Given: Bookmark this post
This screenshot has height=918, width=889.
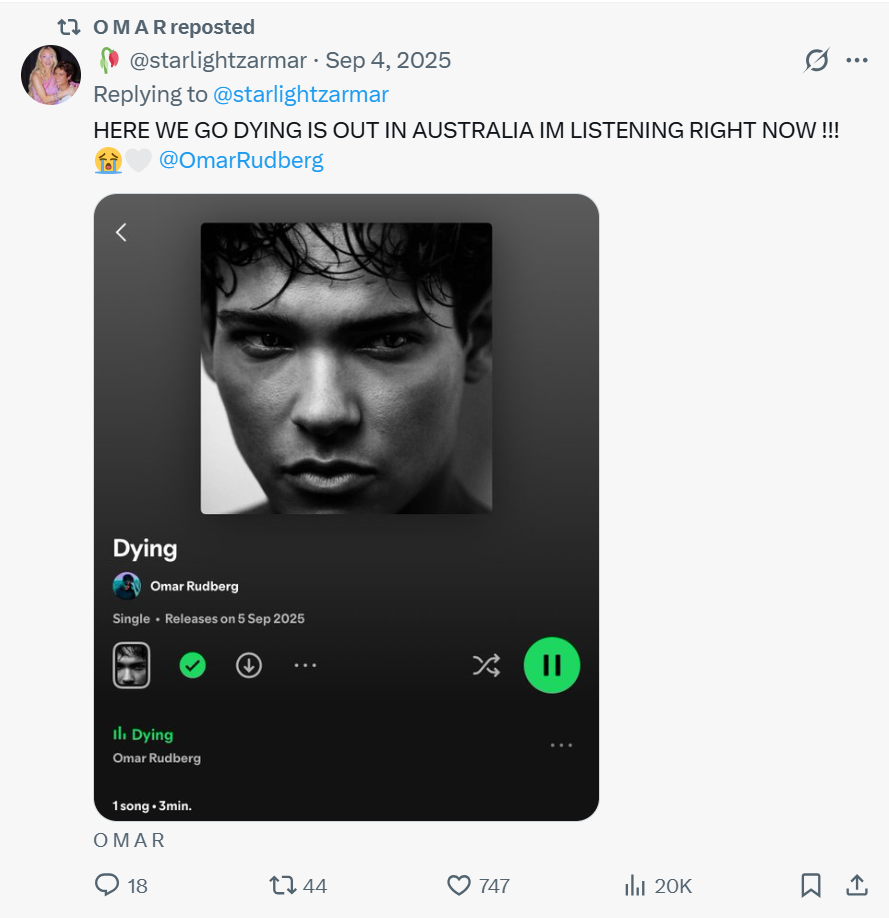Looking at the screenshot, I should tap(811, 885).
